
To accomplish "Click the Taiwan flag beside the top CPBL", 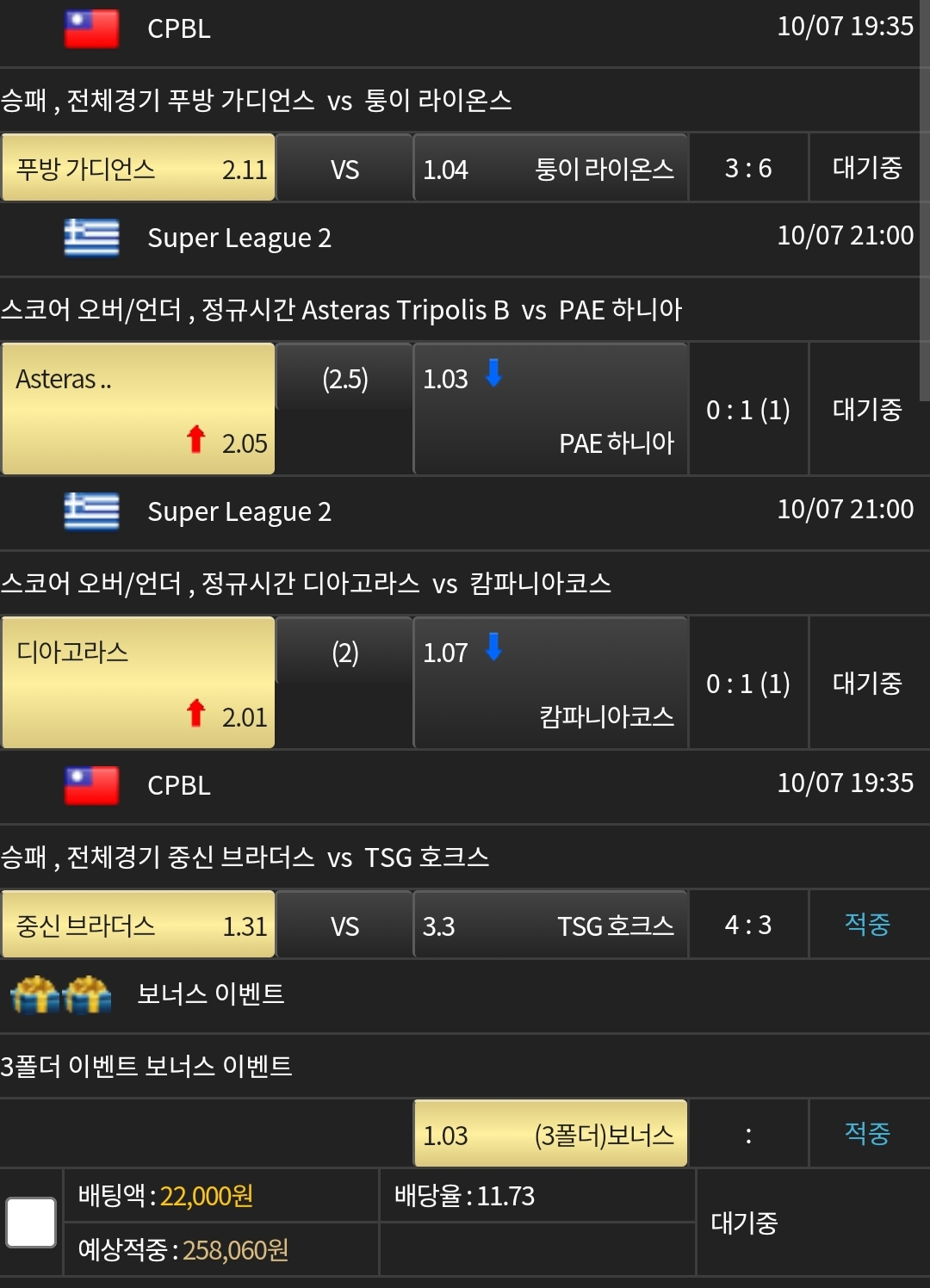I will 91,28.
